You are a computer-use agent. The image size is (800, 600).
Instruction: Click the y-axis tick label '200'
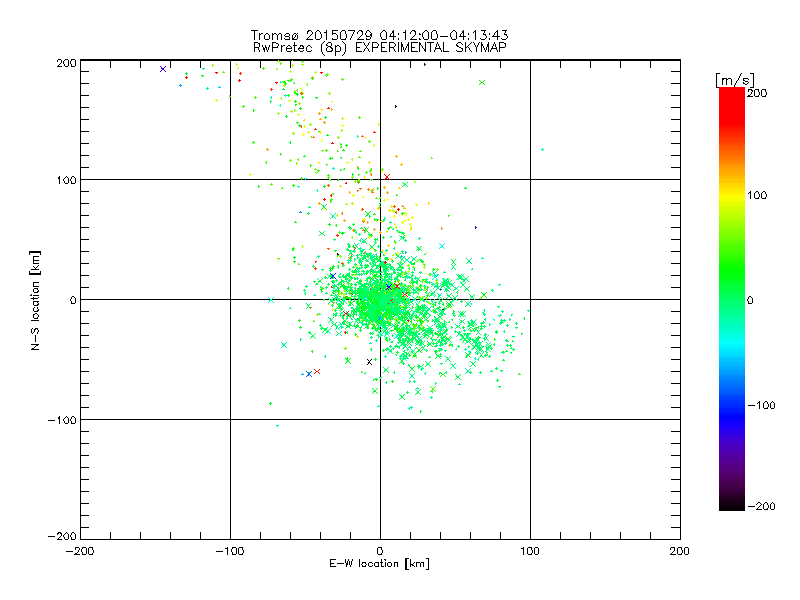66,63
